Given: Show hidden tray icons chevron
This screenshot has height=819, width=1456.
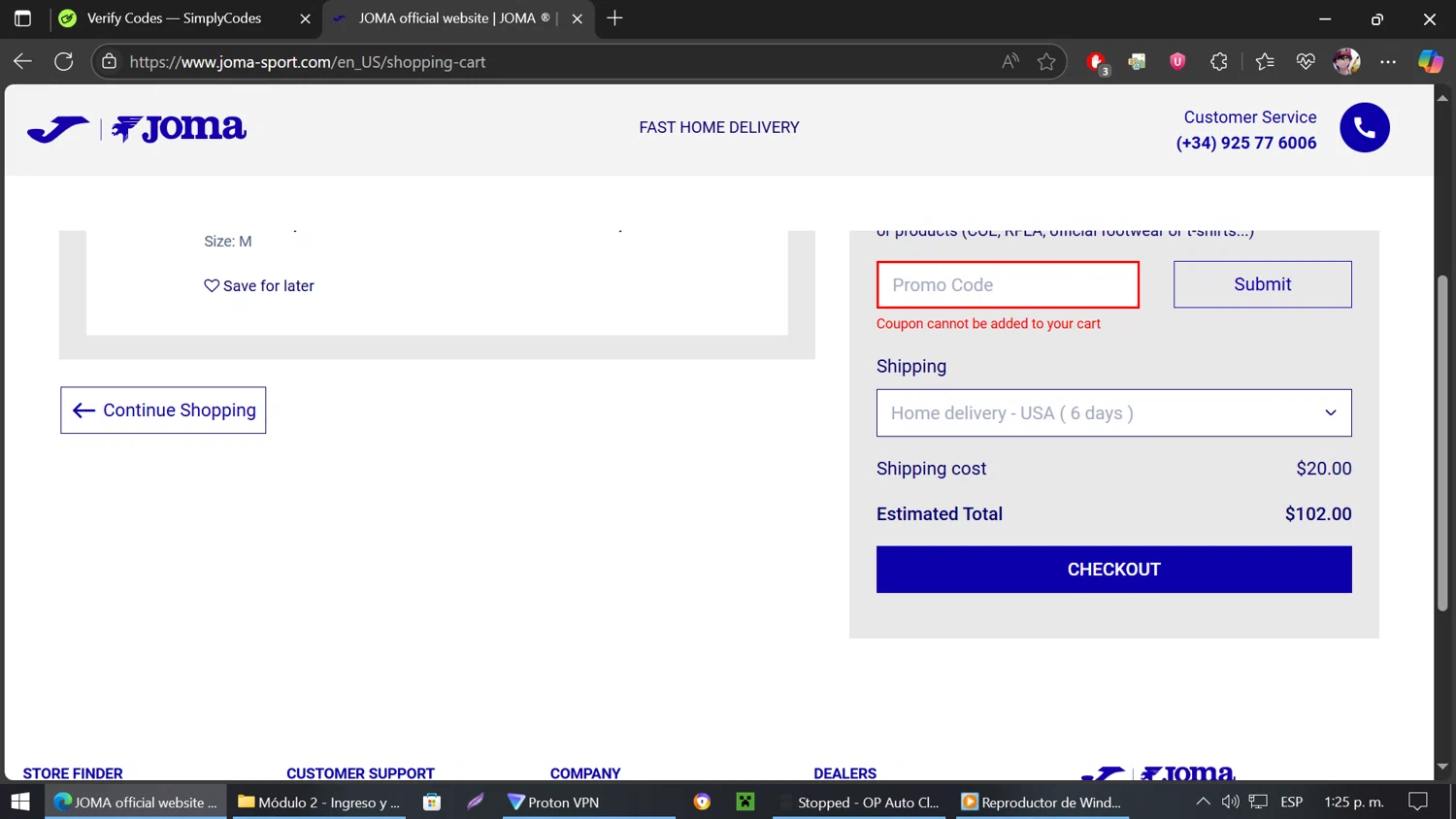Looking at the screenshot, I should tap(1203, 802).
